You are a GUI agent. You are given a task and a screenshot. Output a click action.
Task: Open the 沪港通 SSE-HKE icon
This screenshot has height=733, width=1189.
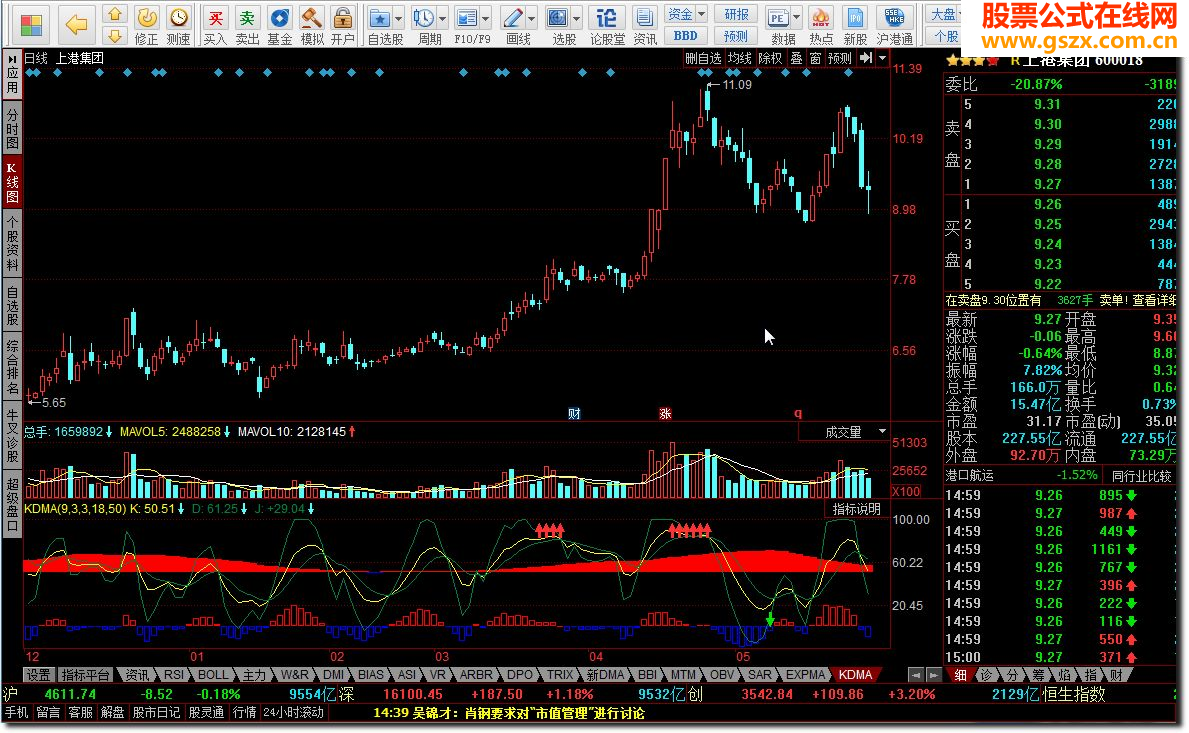tap(895, 24)
